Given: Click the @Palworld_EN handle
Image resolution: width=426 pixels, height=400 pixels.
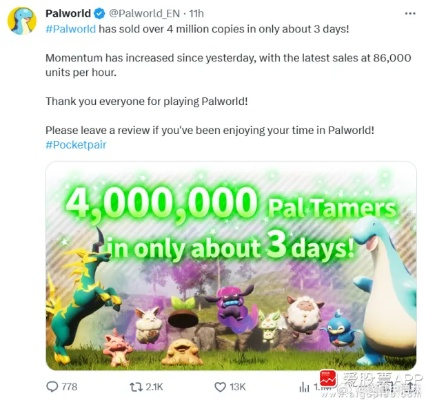Looking at the screenshot, I should tap(144, 13).
